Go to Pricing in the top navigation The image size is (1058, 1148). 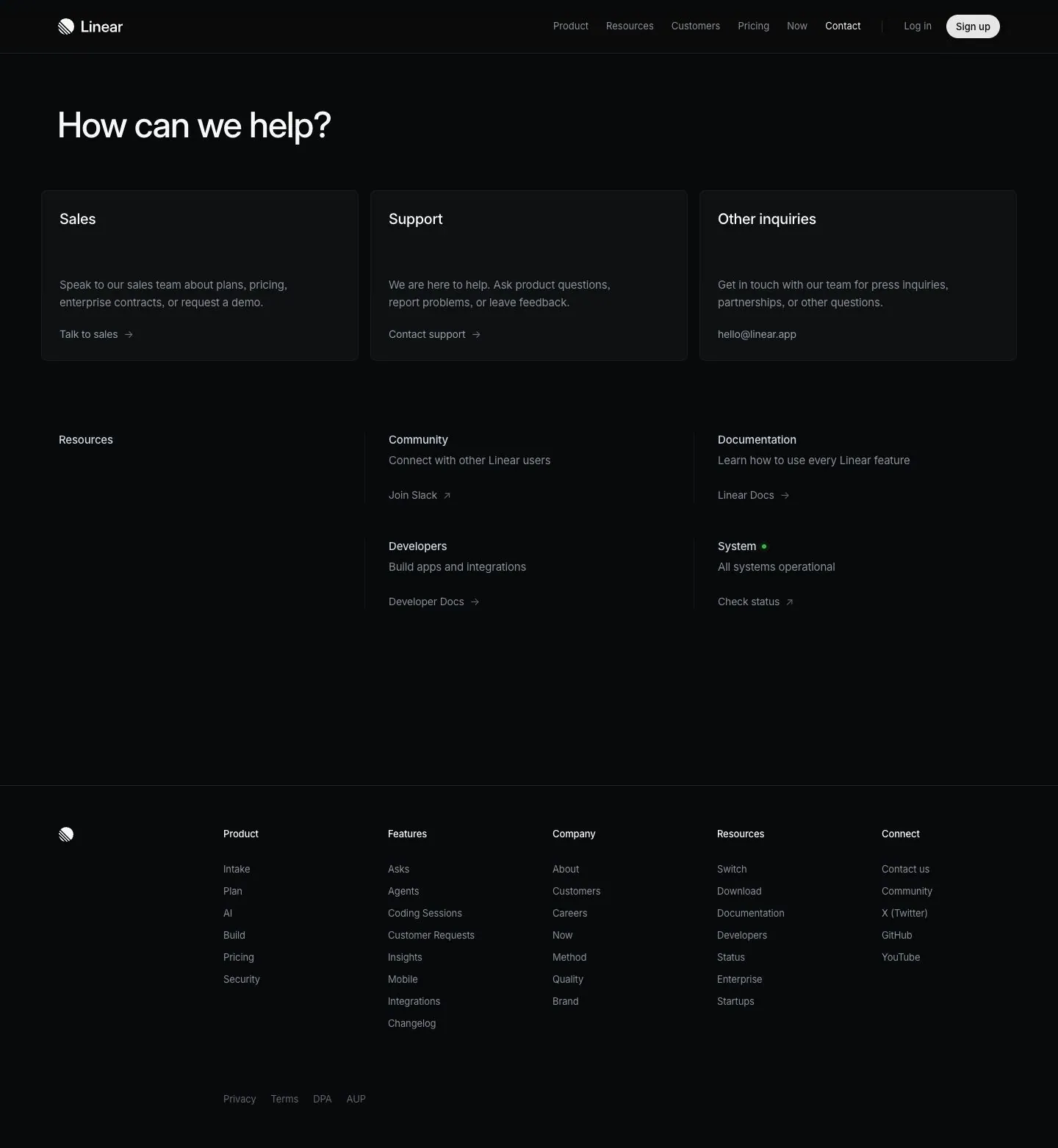click(753, 26)
